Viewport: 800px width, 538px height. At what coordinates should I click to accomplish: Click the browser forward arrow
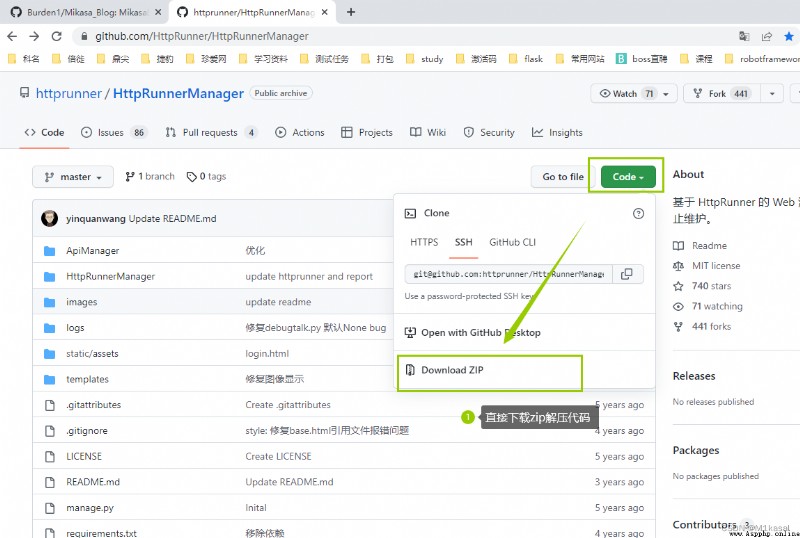[34, 36]
